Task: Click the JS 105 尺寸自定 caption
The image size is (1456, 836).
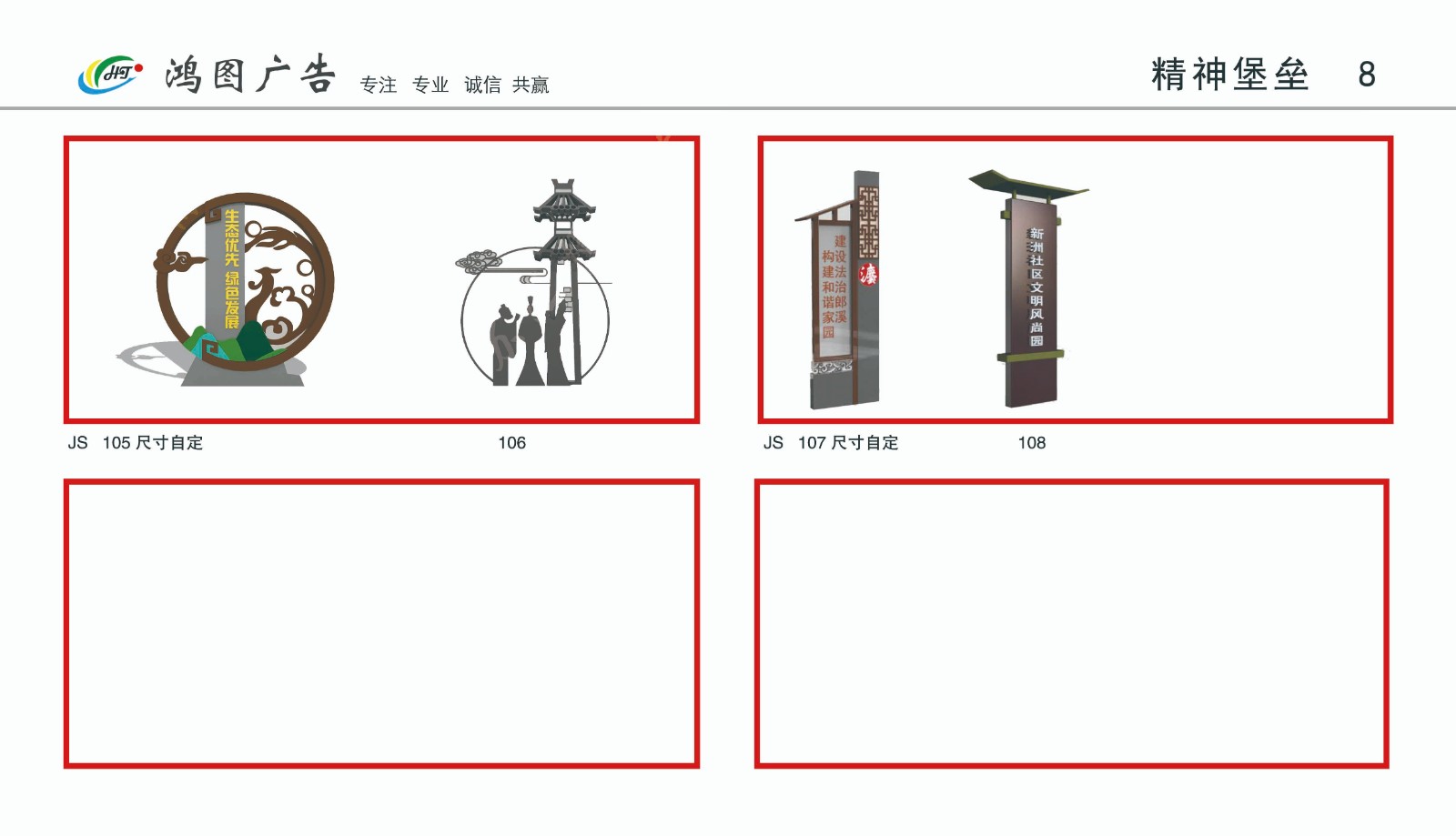Action: point(136,443)
